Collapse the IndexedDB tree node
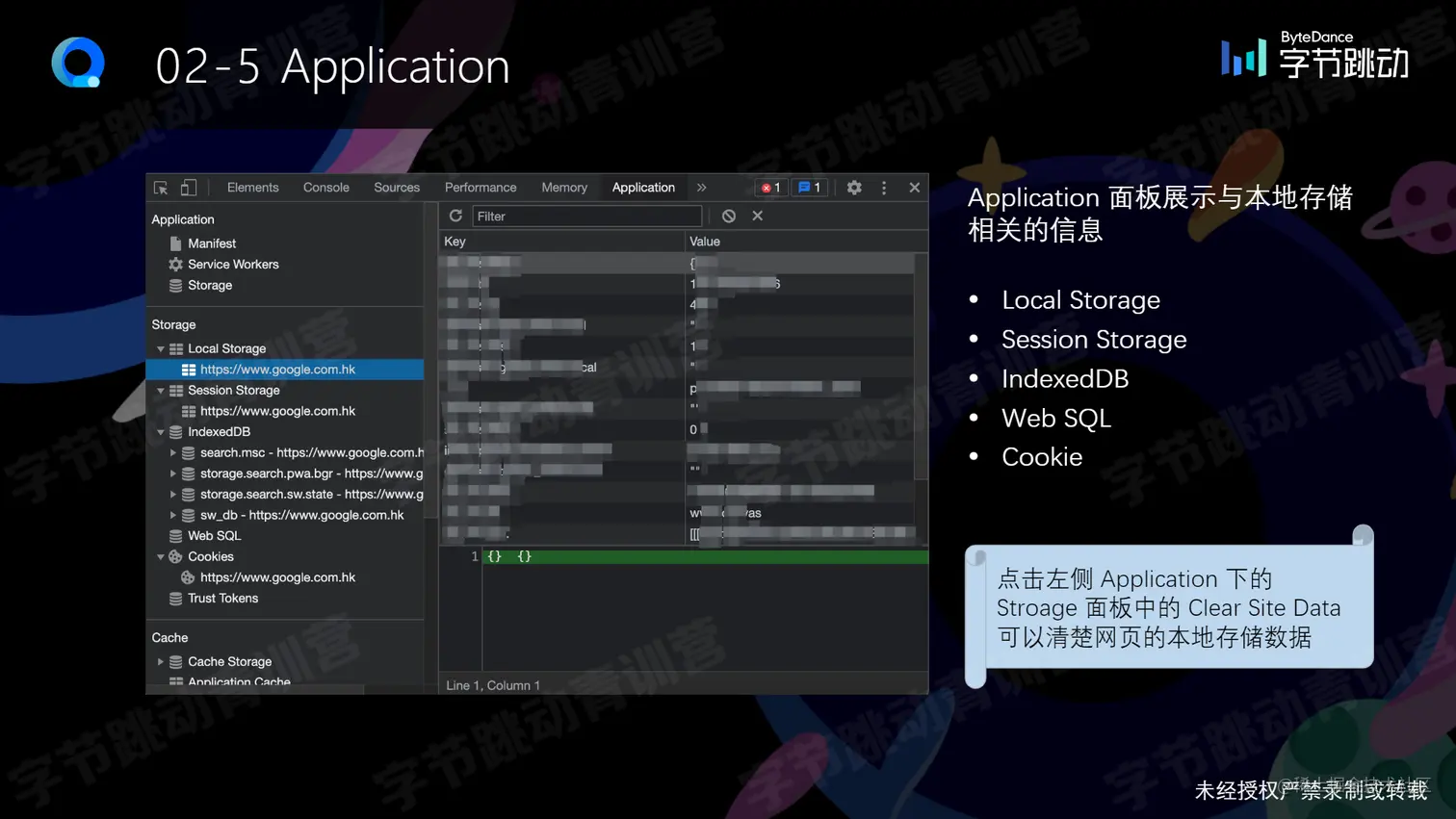The image size is (1456, 819). (x=161, y=432)
